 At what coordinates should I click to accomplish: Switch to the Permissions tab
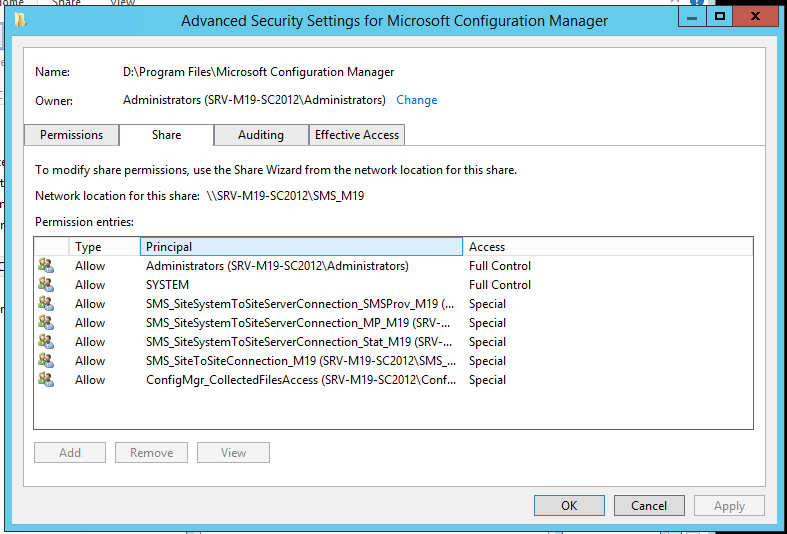point(71,135)
